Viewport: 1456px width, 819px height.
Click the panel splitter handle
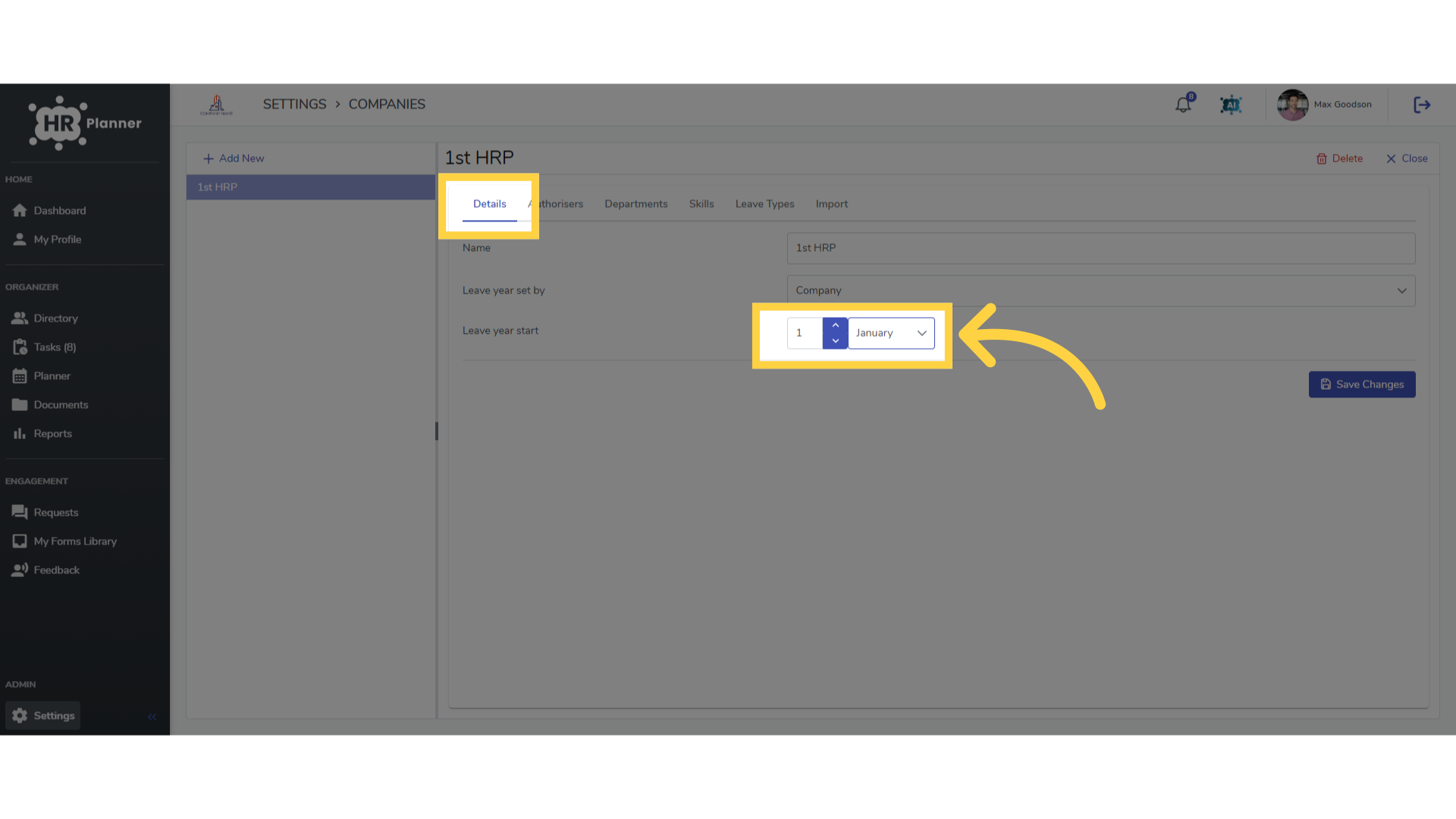click(x=437, y=431)
